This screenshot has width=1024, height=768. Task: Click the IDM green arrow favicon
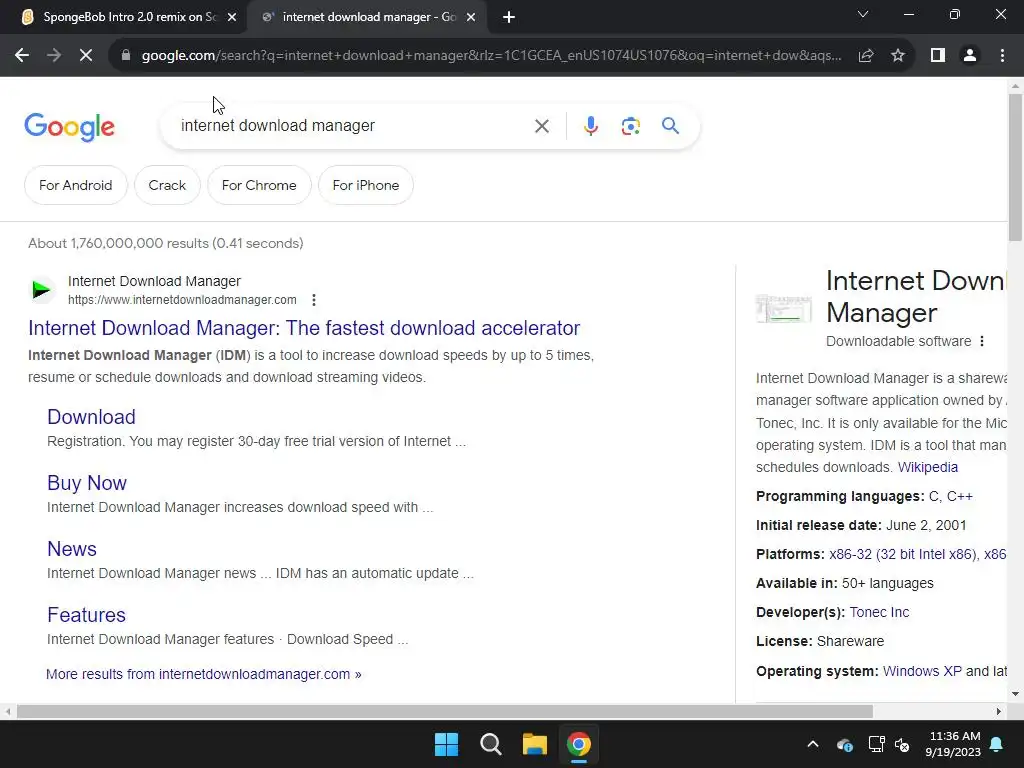tap(41, 289)
